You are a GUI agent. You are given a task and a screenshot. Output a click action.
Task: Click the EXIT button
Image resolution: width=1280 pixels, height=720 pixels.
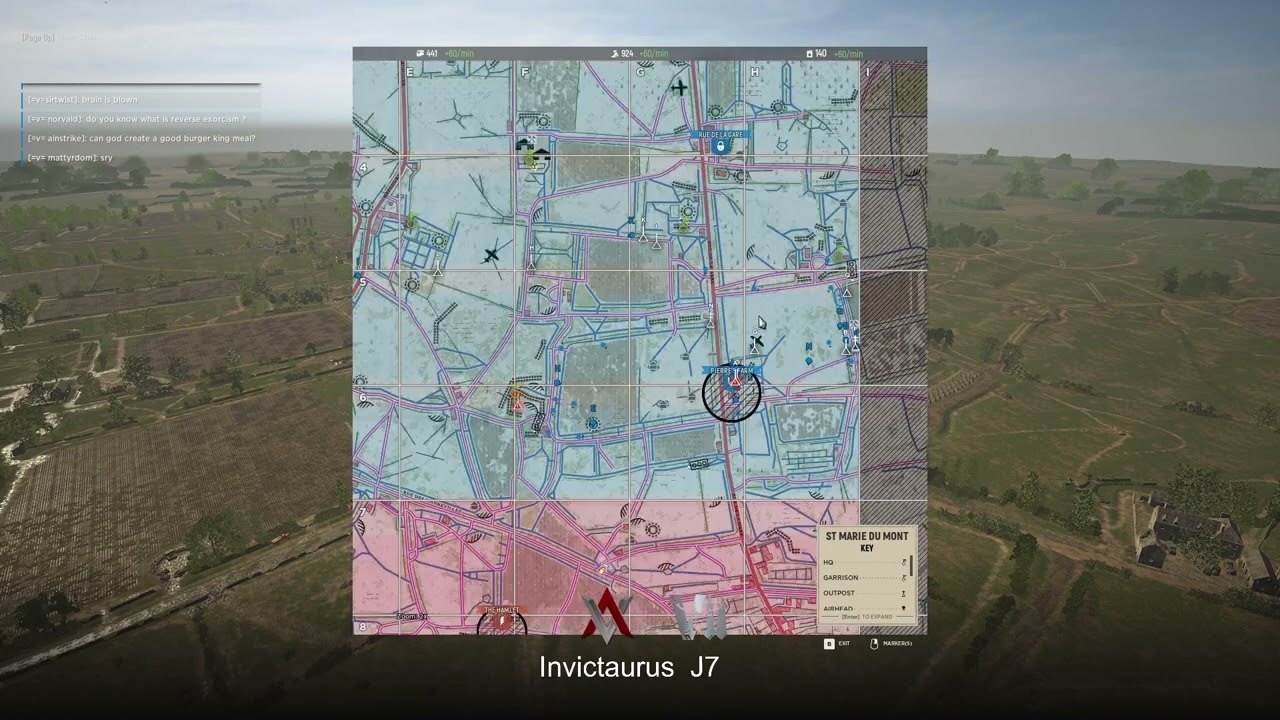pyautogui.click(x=837, y=643)
